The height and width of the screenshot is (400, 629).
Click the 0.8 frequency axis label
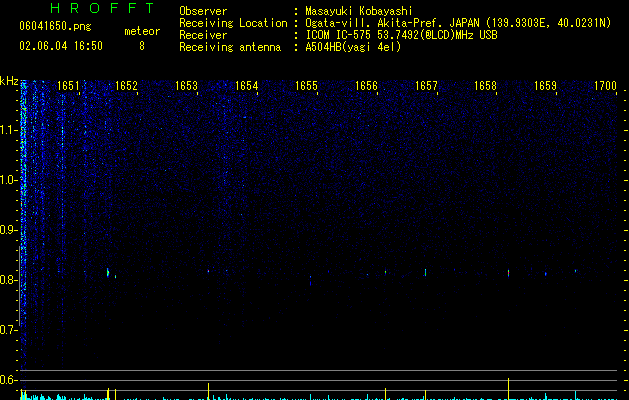pos(9,280)
